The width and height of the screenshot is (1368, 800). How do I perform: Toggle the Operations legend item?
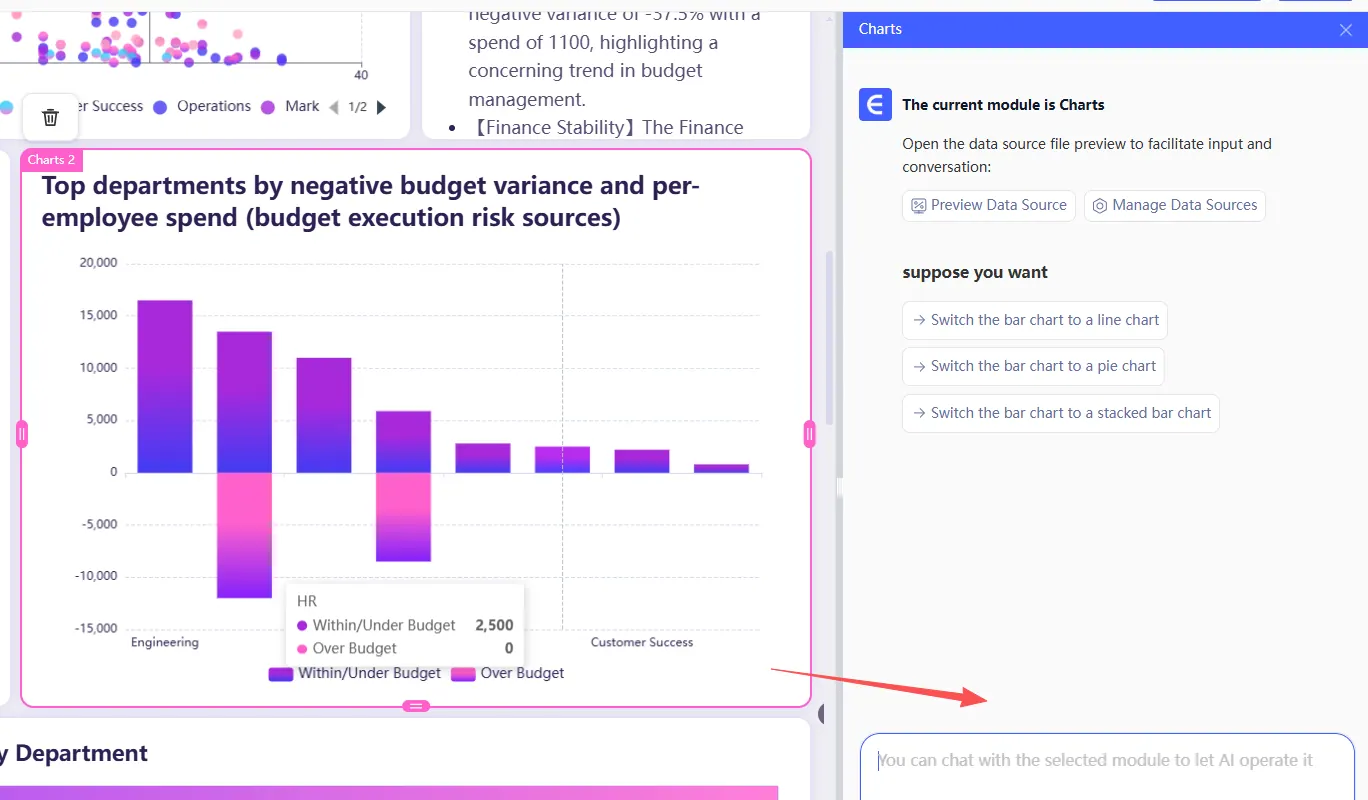tap(202, 106)
